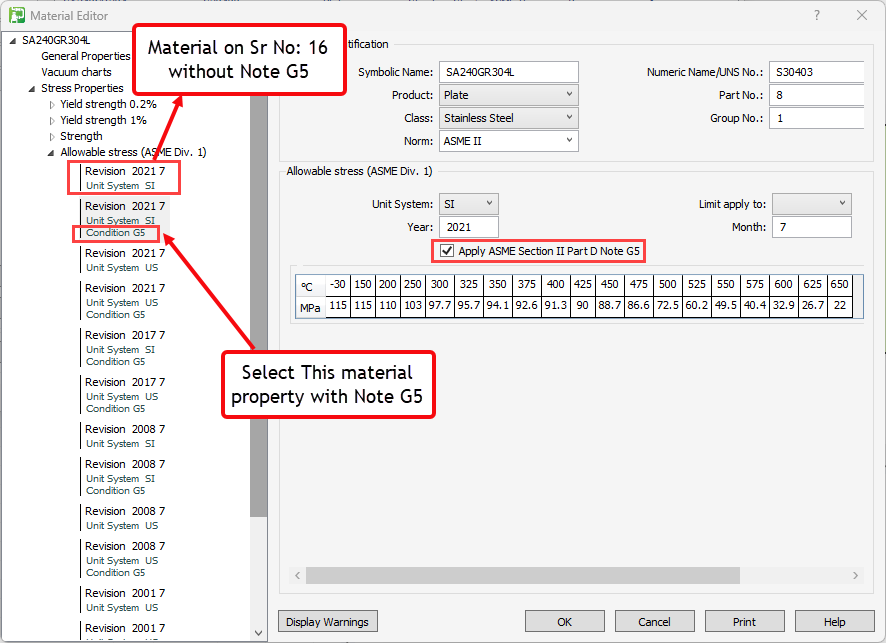Screen dimensions: 886x643
Task: Close the Material Editor window
Action: click(x=862, y=15)
